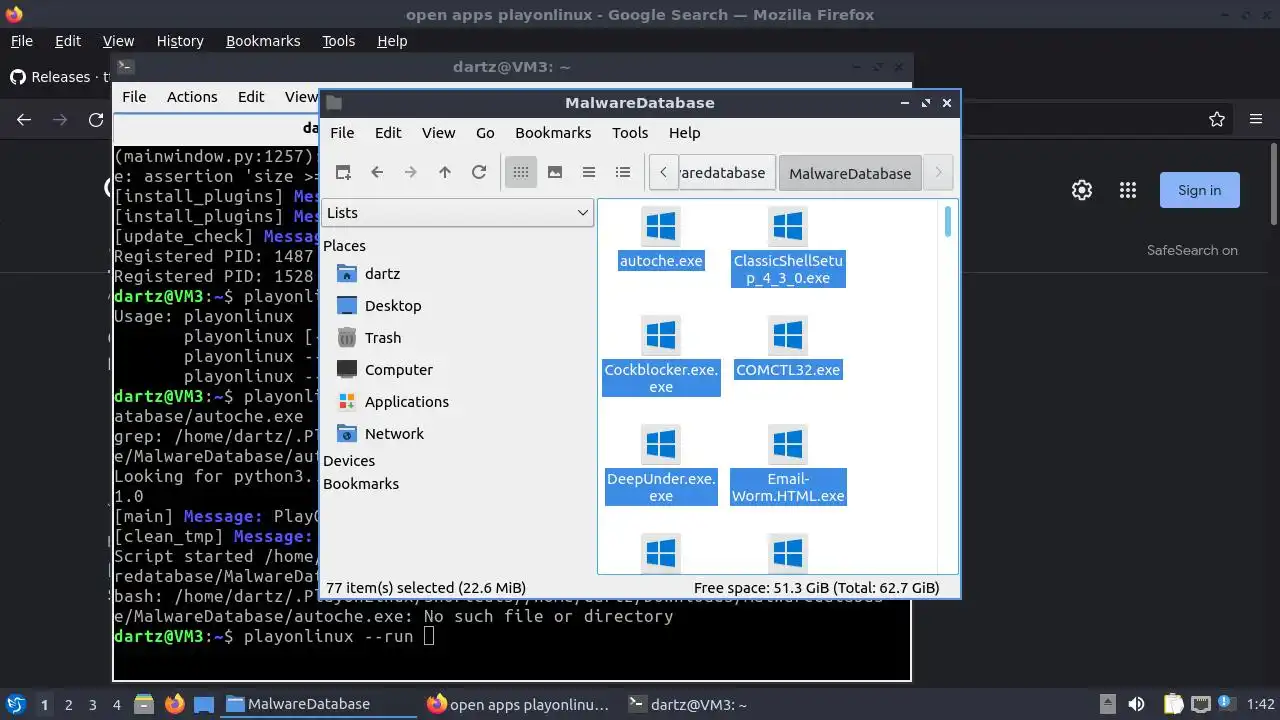Switch to icon view mode
Viewport: 1280px width, 720px height.
(x=521, y=172)
